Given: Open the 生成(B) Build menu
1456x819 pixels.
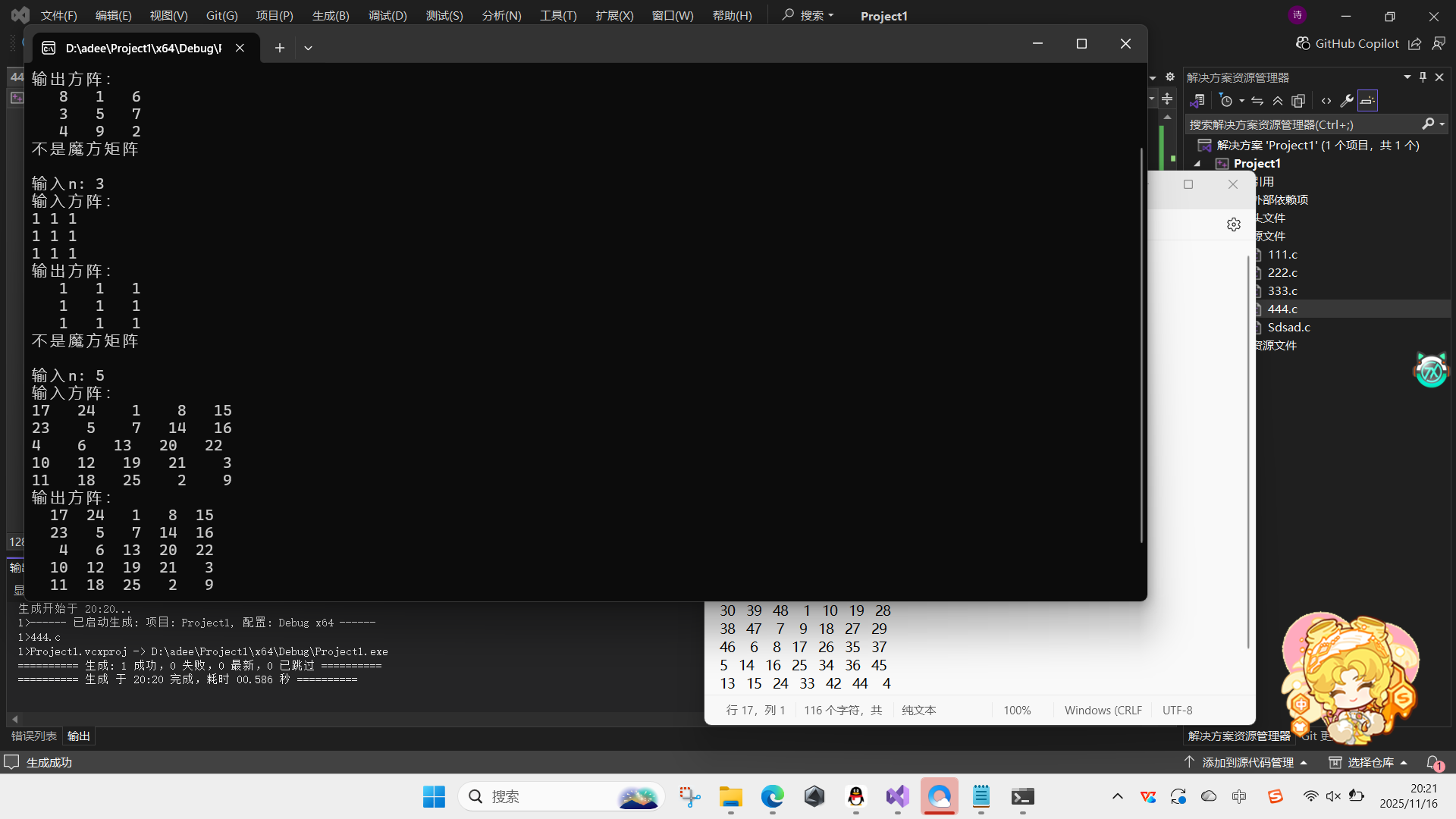Looking at the screenshot, I should pyautogui.click(x=331, y=15).
